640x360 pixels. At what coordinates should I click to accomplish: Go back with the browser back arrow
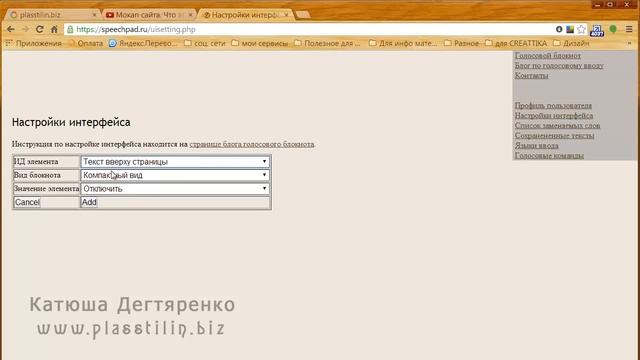[x=11, y=29]
